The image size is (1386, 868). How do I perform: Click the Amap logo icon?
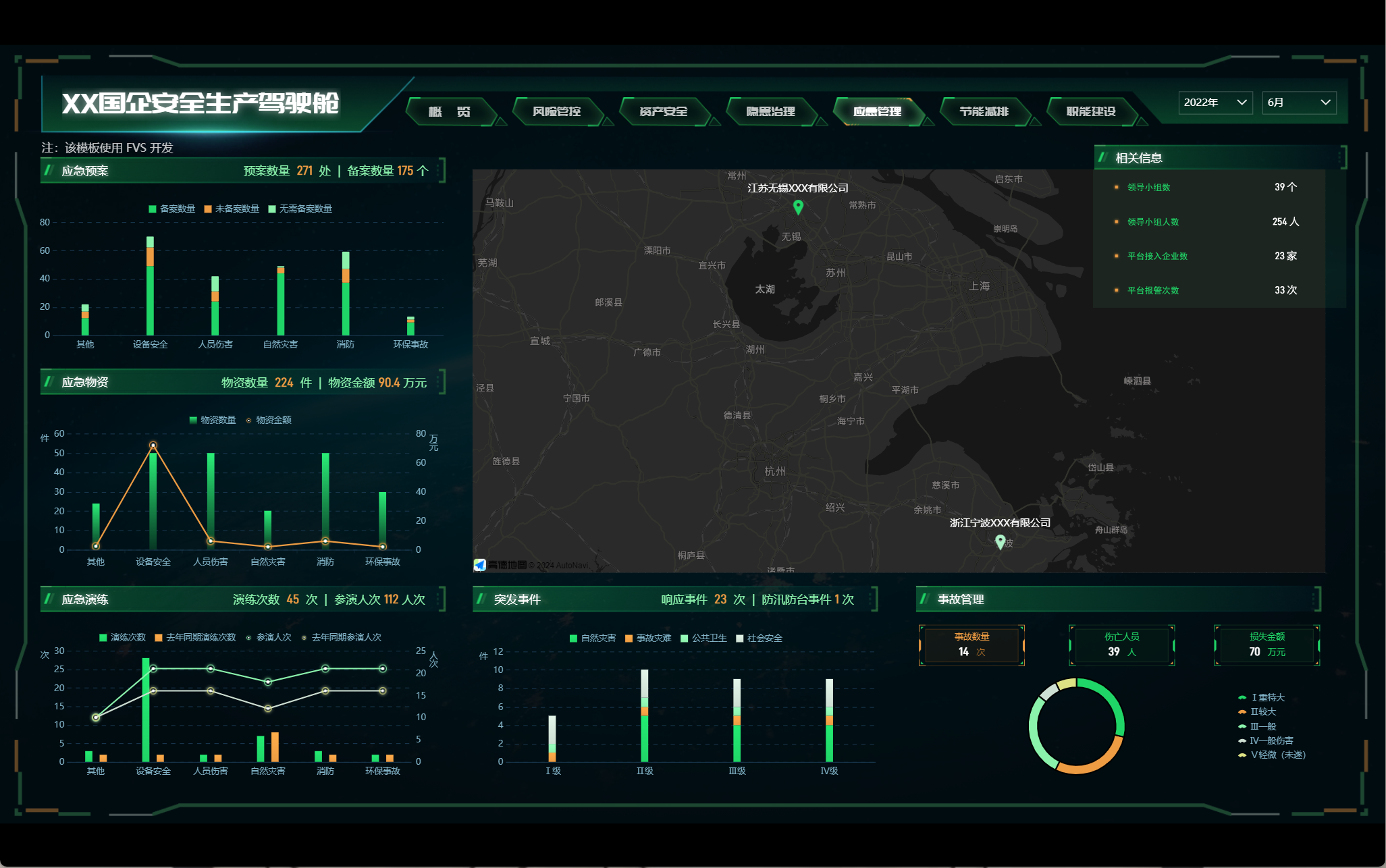coord(480,565)
